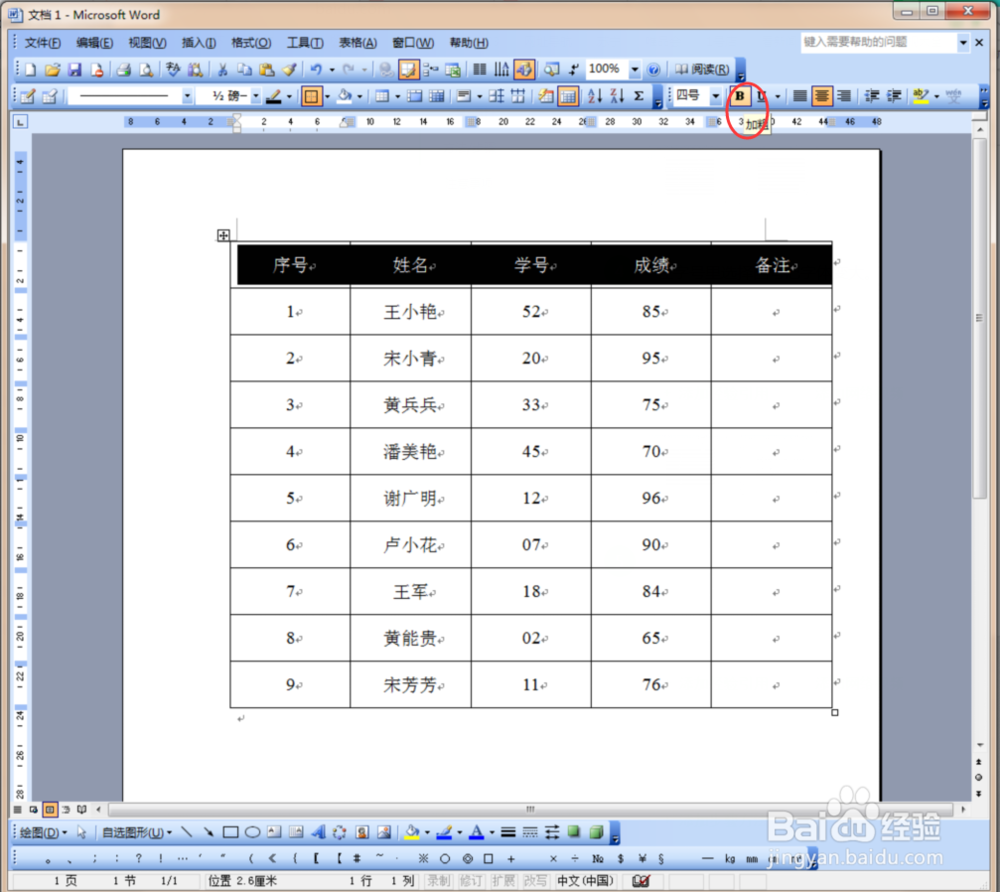Click the 阅读(R) reading mode button
This screenshot has height=892, width=1000.
[706, 69]
